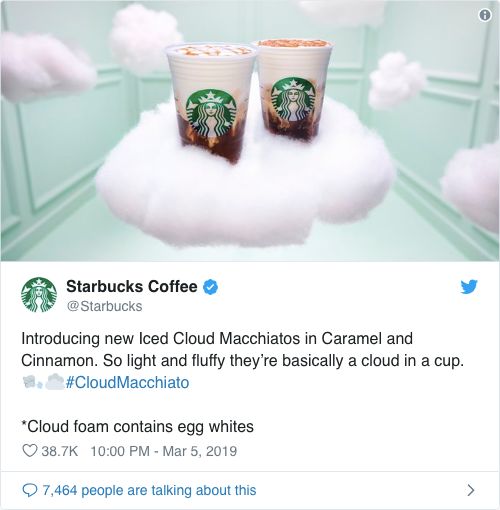The height and width of the screenshot is (510, 500).
Task: Expand the conversation with the right chevron
Action: (x=470, y=490)
